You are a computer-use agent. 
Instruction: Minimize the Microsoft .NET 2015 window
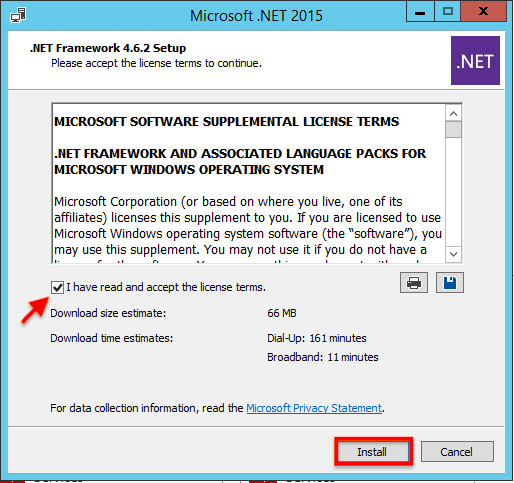click(420, 12)
